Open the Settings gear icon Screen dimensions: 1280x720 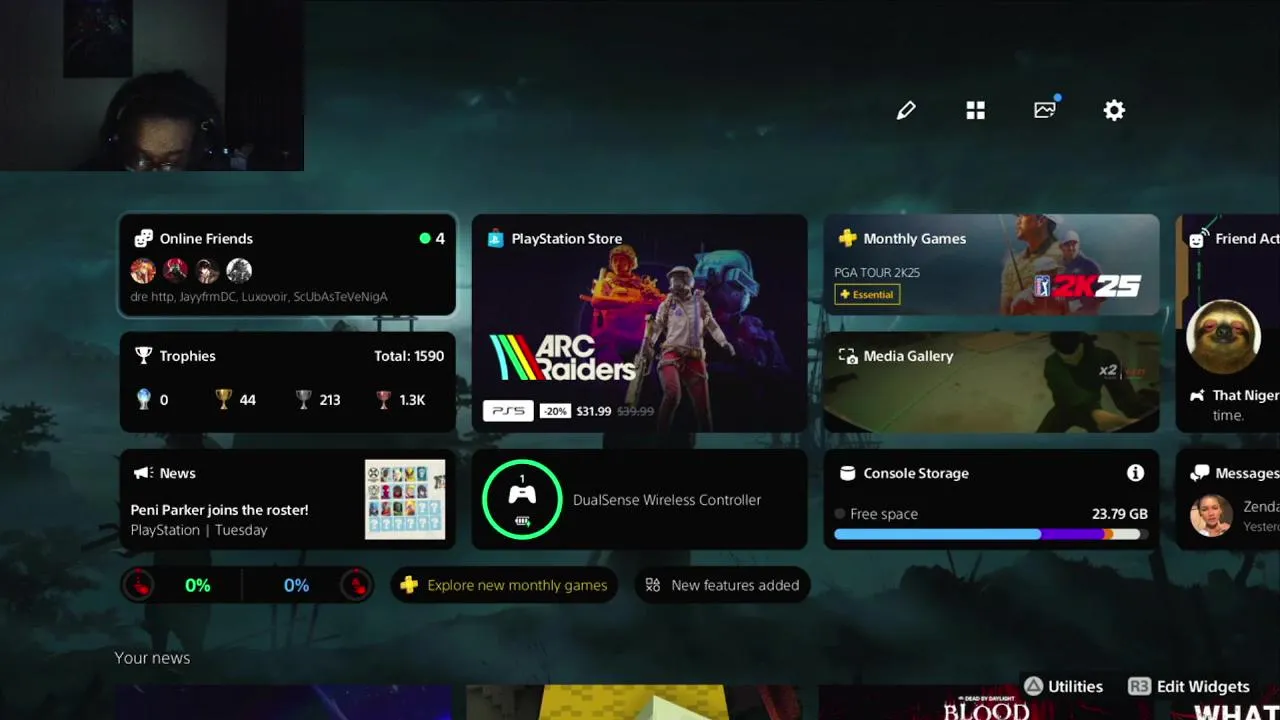(x=1114, y=110)
